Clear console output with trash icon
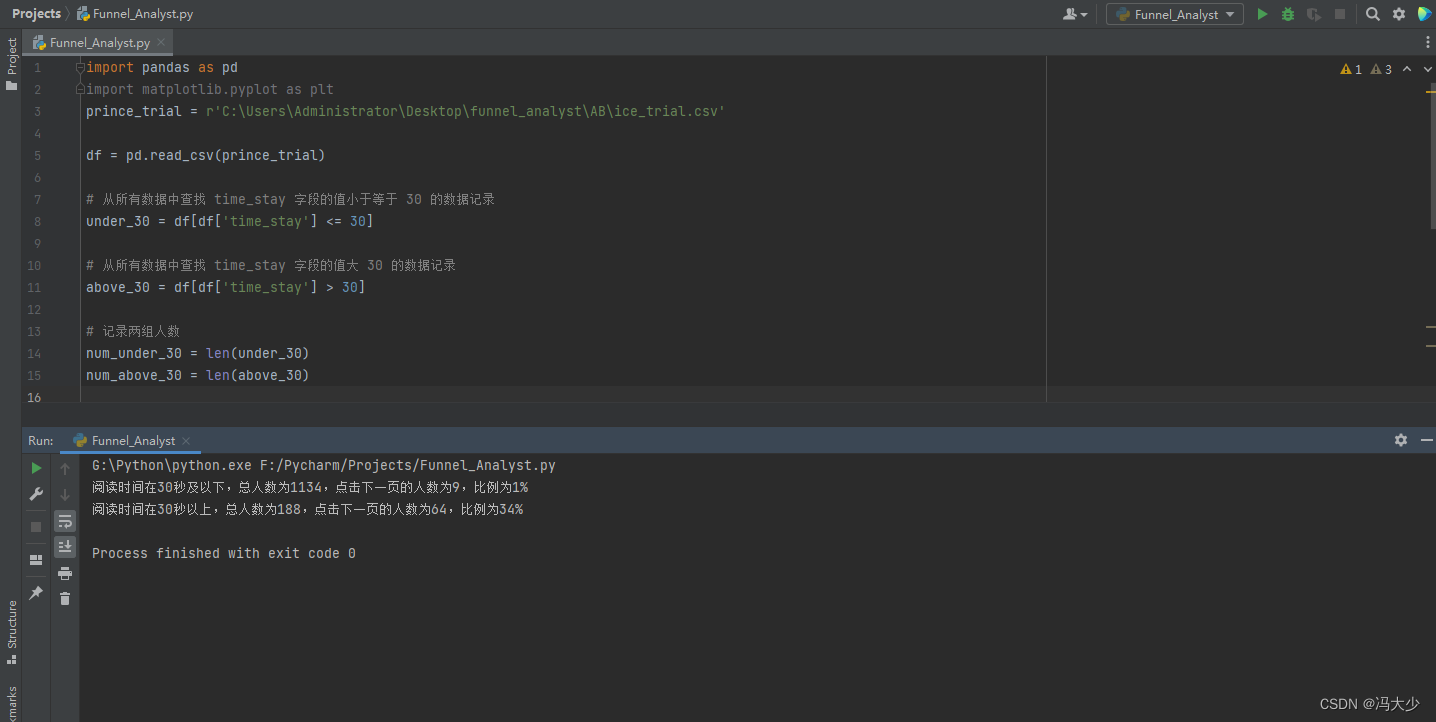Screen dimensions: 1436x722 coord(65,598)
